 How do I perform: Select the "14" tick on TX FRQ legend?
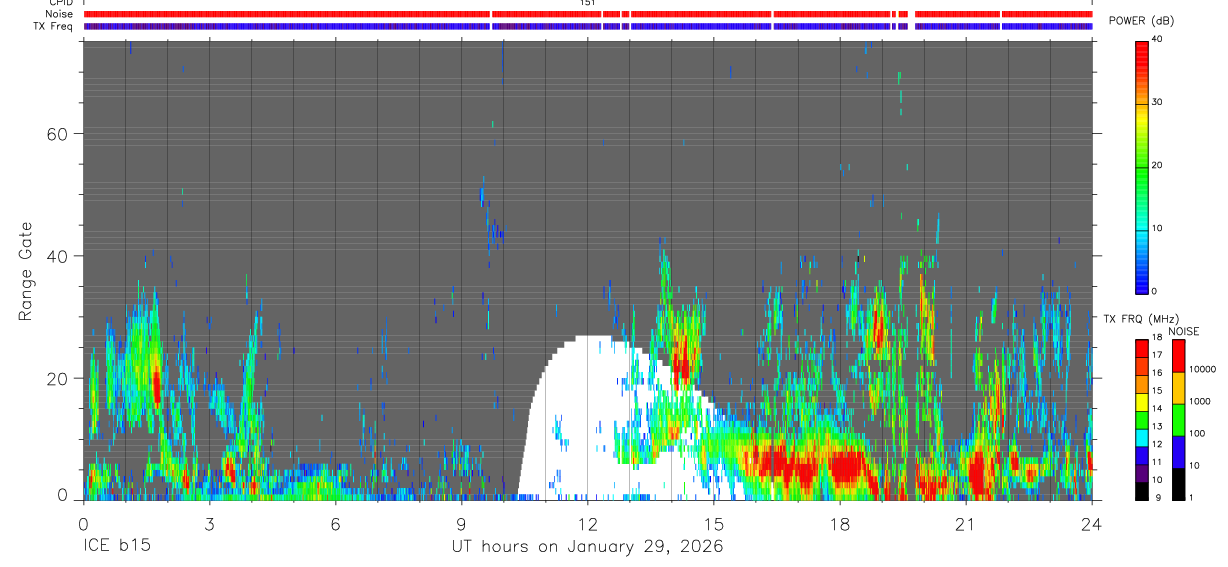pos(1157,408)
